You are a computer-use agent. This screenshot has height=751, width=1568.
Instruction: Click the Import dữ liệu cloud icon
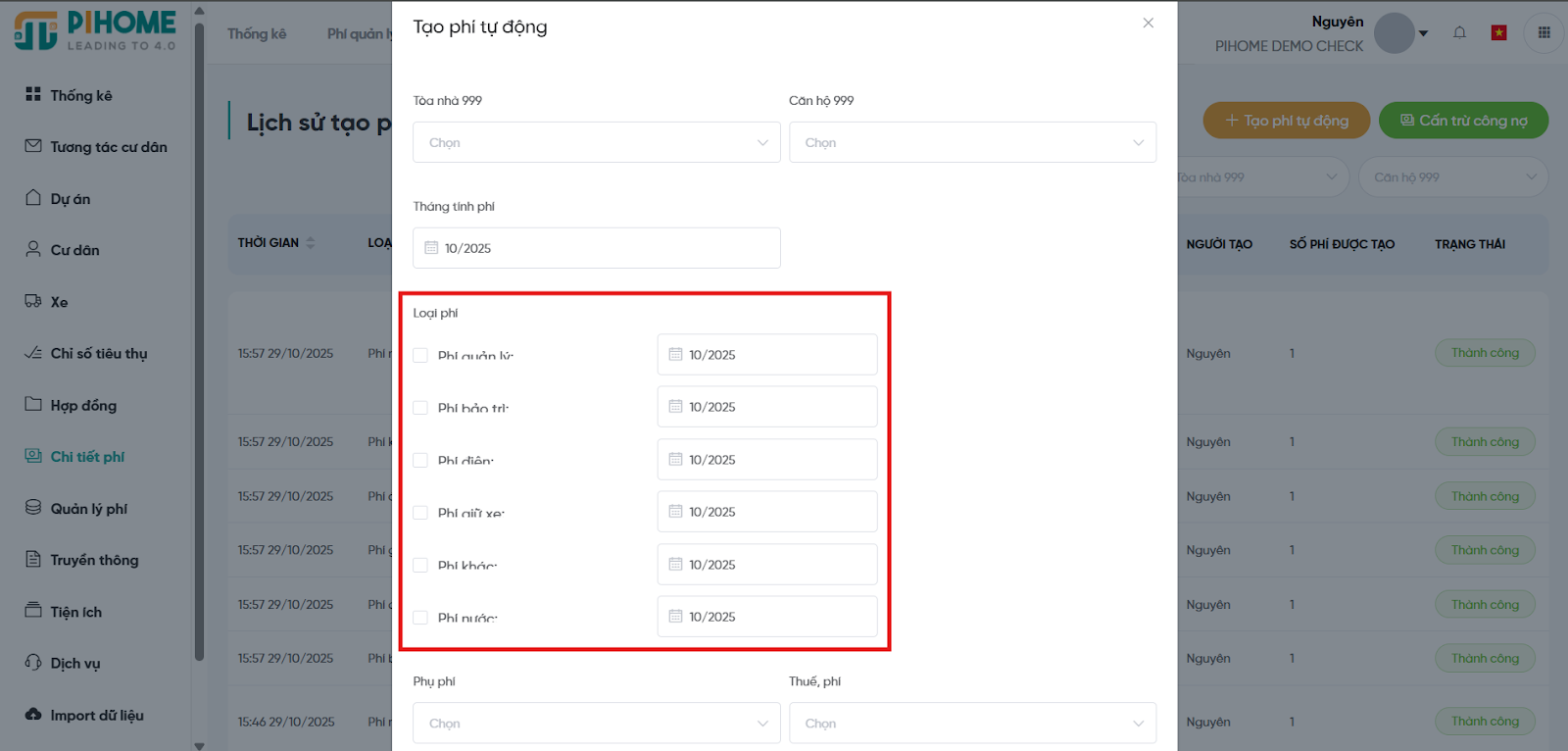(33, 715)
